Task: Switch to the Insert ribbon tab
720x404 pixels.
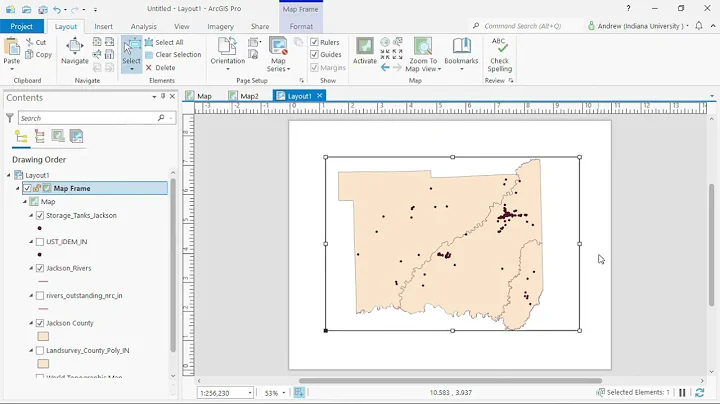Action: coord(103,26)
